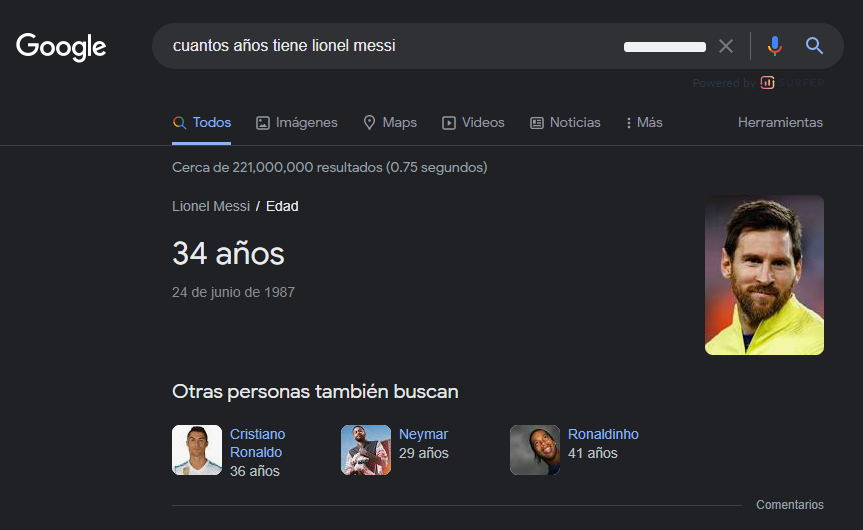This screenshot has width=863, height=530.
Task: Click the Maps tab location pin icon
Action: tap(369, 122)
